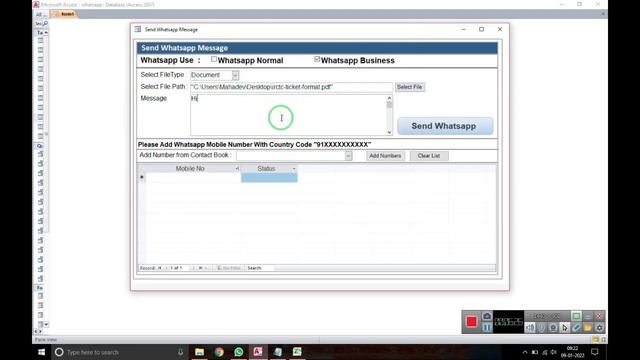This screenshot has width=640, height=360.
Task: Switch to Access in the taskbar
Action: (x=258, y=352)
